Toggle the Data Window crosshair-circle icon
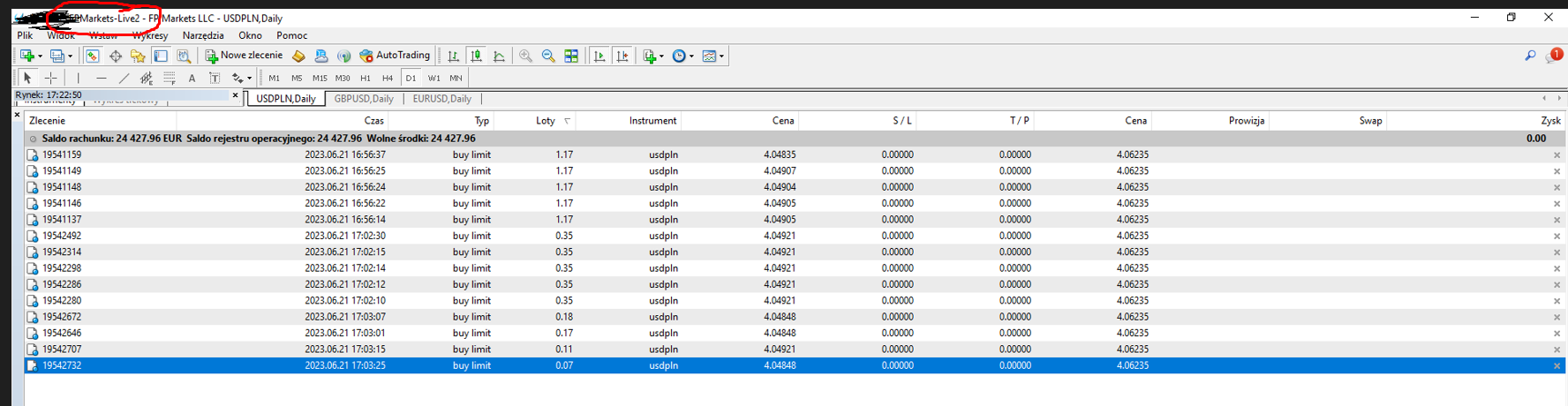1568x406 pixels. (115, 56)
